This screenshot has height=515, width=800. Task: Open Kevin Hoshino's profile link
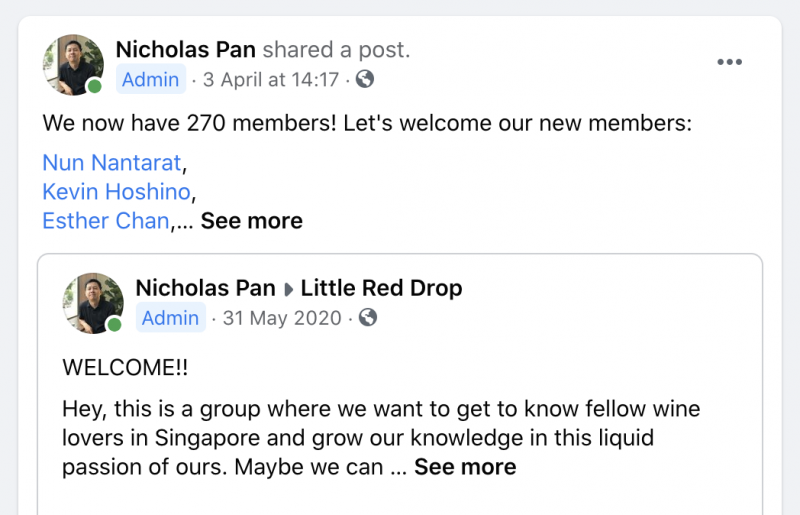pos(116,192)
